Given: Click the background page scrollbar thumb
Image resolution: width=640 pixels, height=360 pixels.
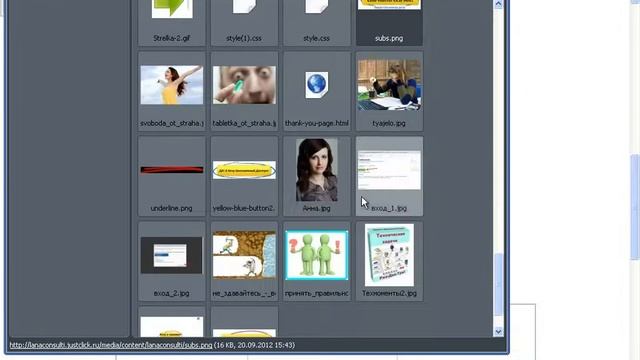Looking at the screenshot, I should click(635, 207).
